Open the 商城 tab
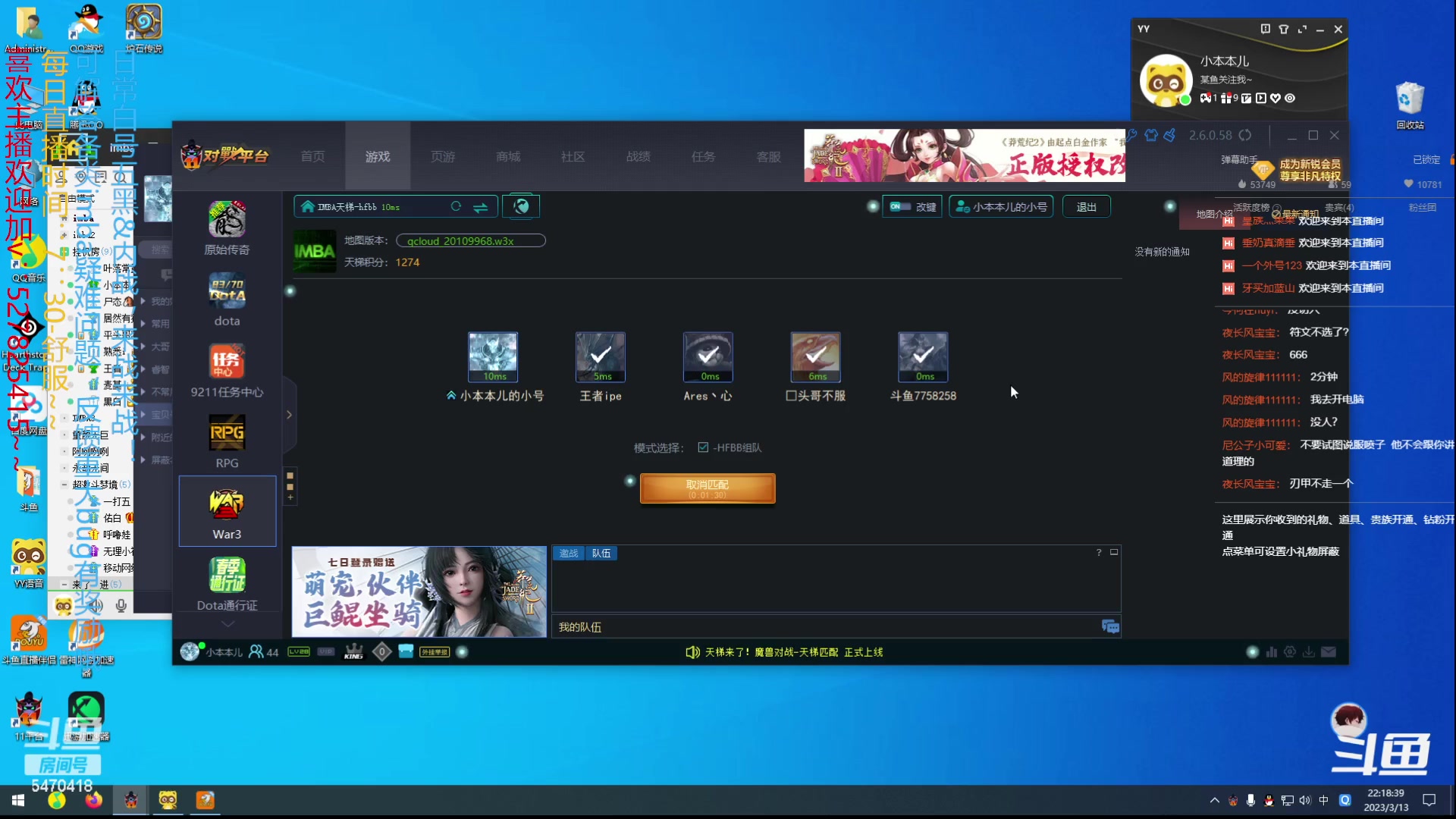This screenshot has width=1456, height=819. [508, 156]
